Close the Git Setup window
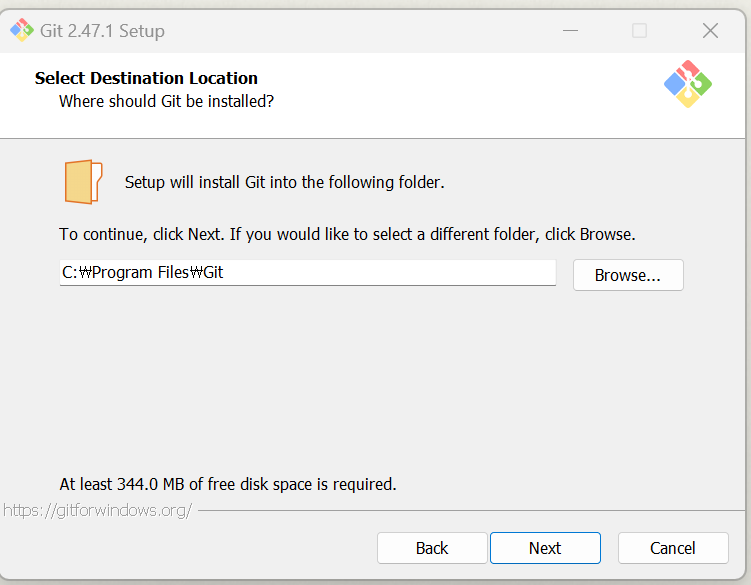 [710, 31]
